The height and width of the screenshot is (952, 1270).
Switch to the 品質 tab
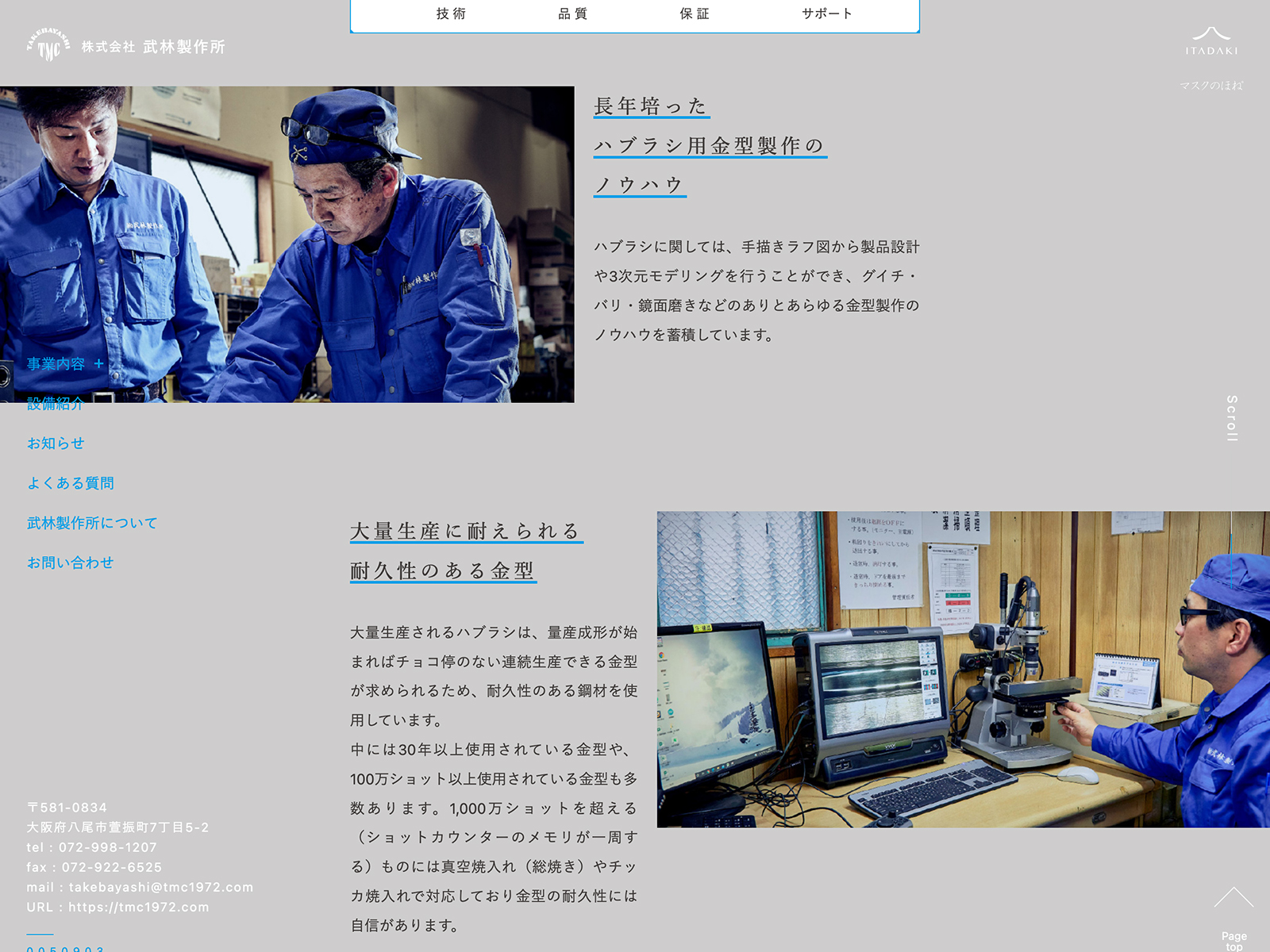[572, 13]
